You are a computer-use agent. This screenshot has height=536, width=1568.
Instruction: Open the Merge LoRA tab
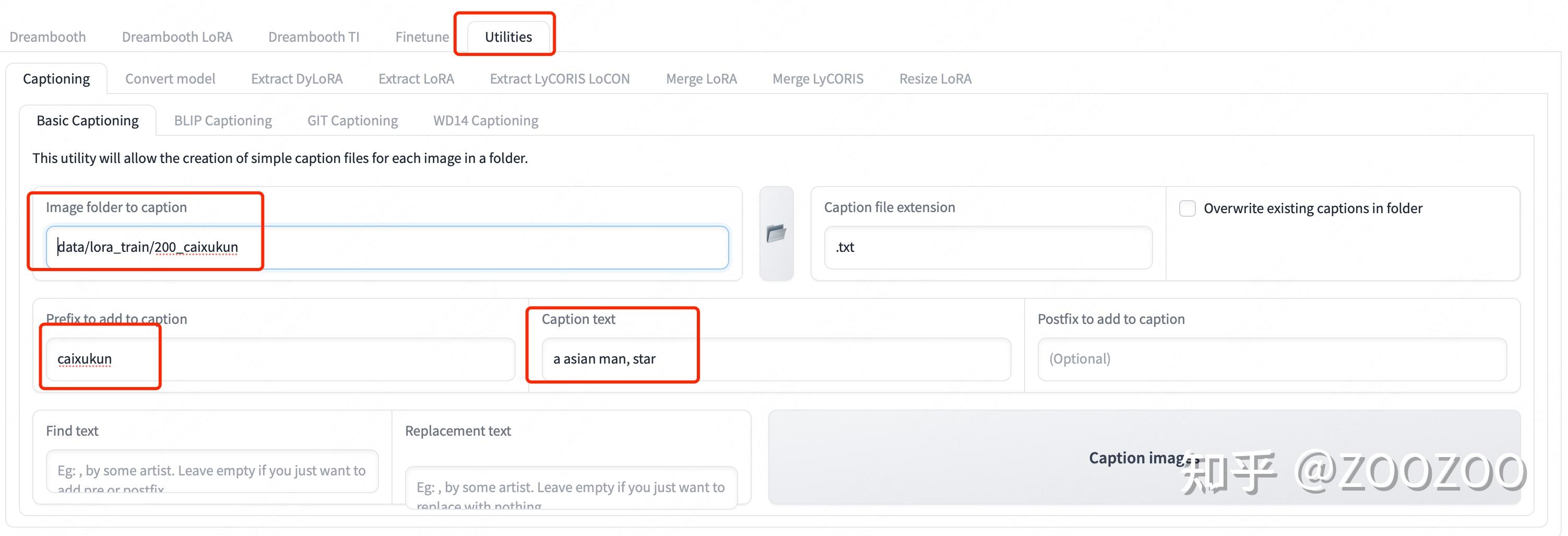click(x=701, y=79)
